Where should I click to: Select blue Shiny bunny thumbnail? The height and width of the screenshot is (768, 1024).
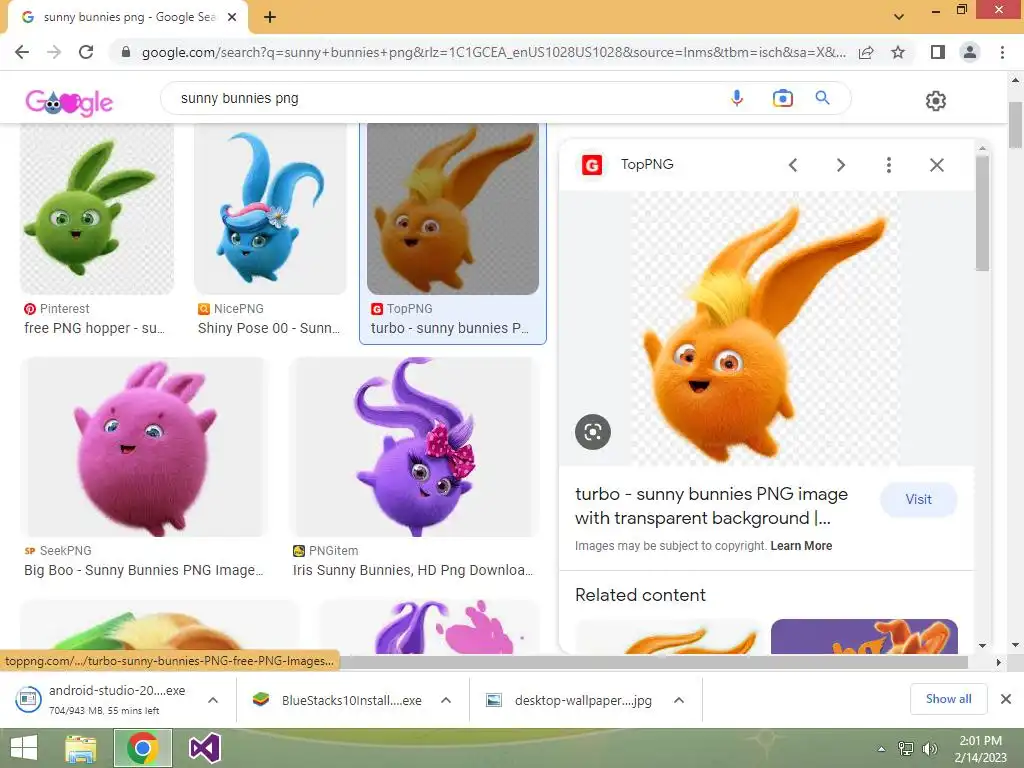pyautogui.click(x=270, y=209)
